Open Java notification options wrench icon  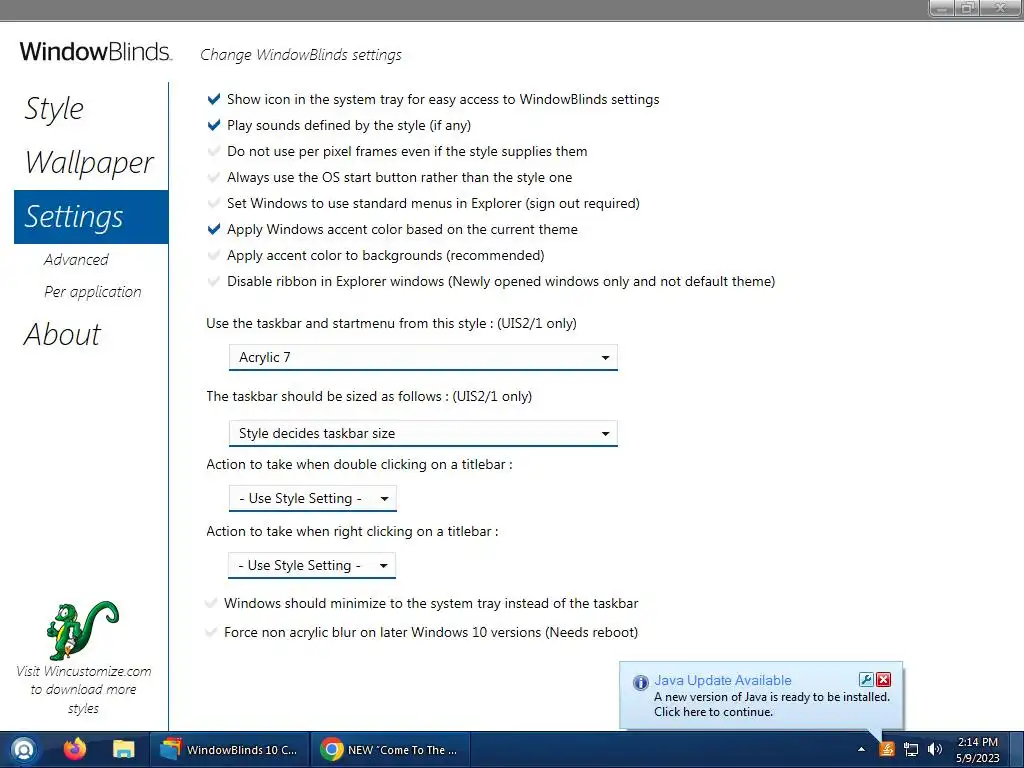click(867, 680)
